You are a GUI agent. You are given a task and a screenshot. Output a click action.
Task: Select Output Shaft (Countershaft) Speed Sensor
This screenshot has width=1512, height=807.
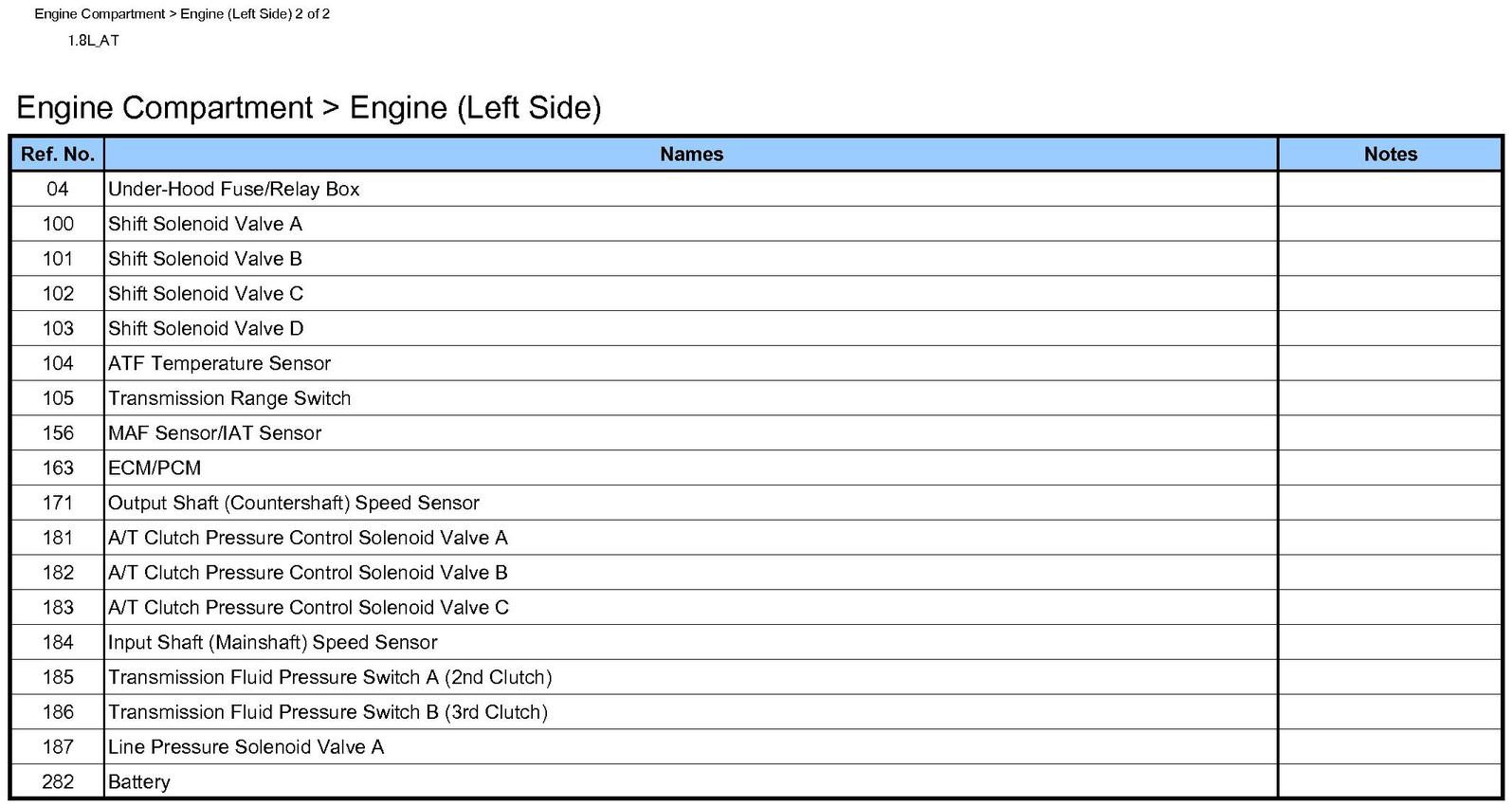[294, 503]
